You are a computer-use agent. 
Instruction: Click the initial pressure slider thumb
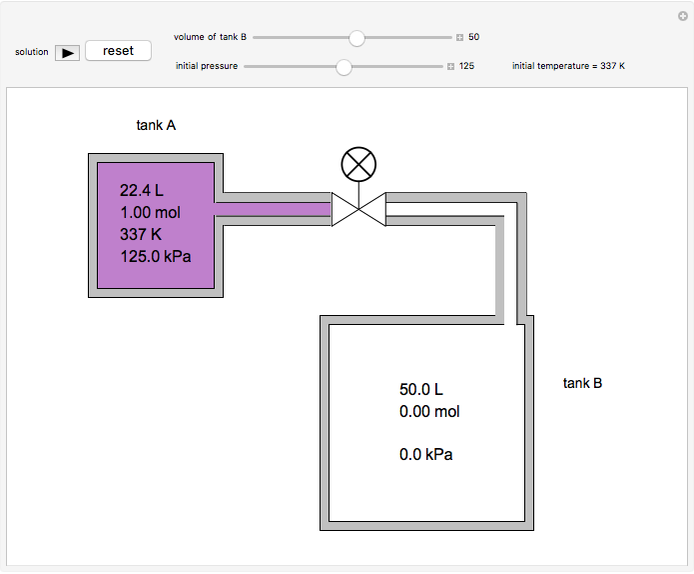tap(344, 67)
